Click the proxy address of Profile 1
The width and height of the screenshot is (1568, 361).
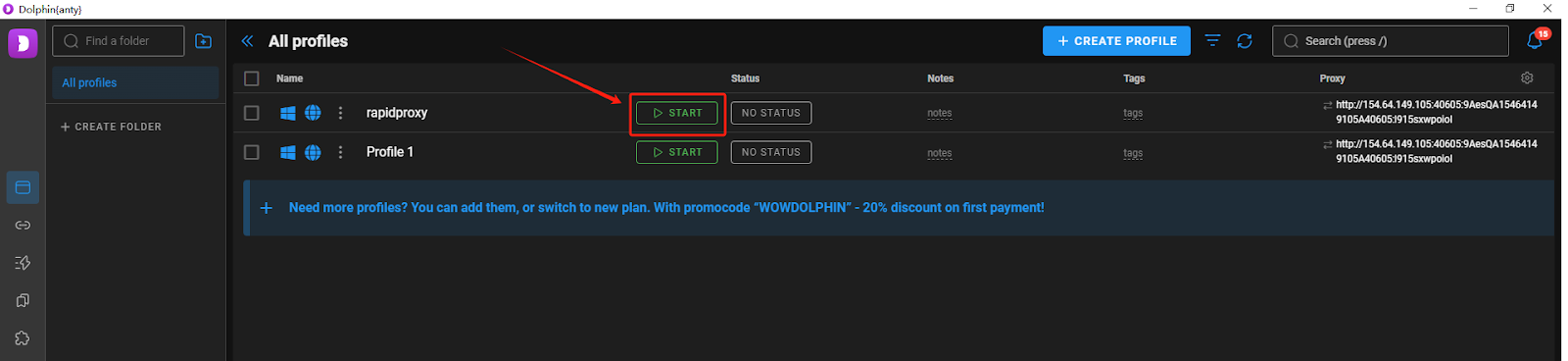[x=1437, y=151]
